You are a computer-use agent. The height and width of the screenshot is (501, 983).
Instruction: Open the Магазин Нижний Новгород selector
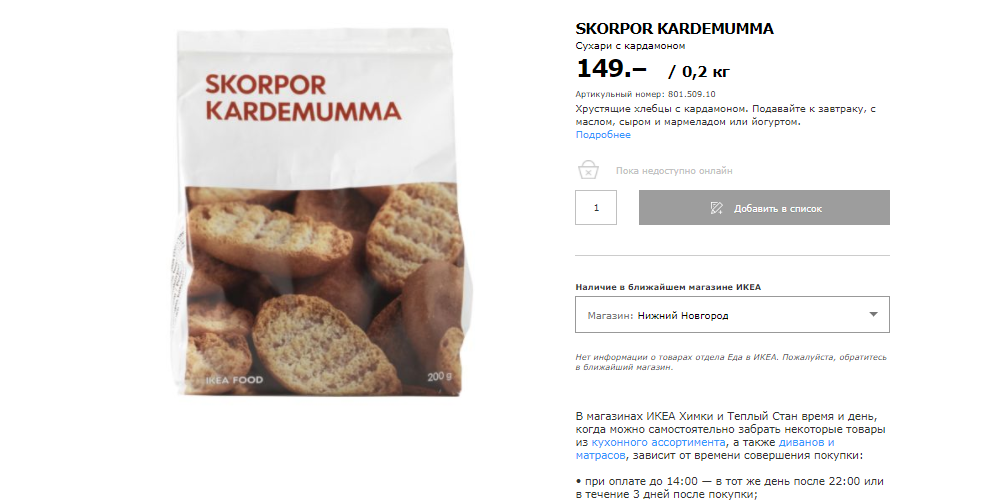pos(732,315)
